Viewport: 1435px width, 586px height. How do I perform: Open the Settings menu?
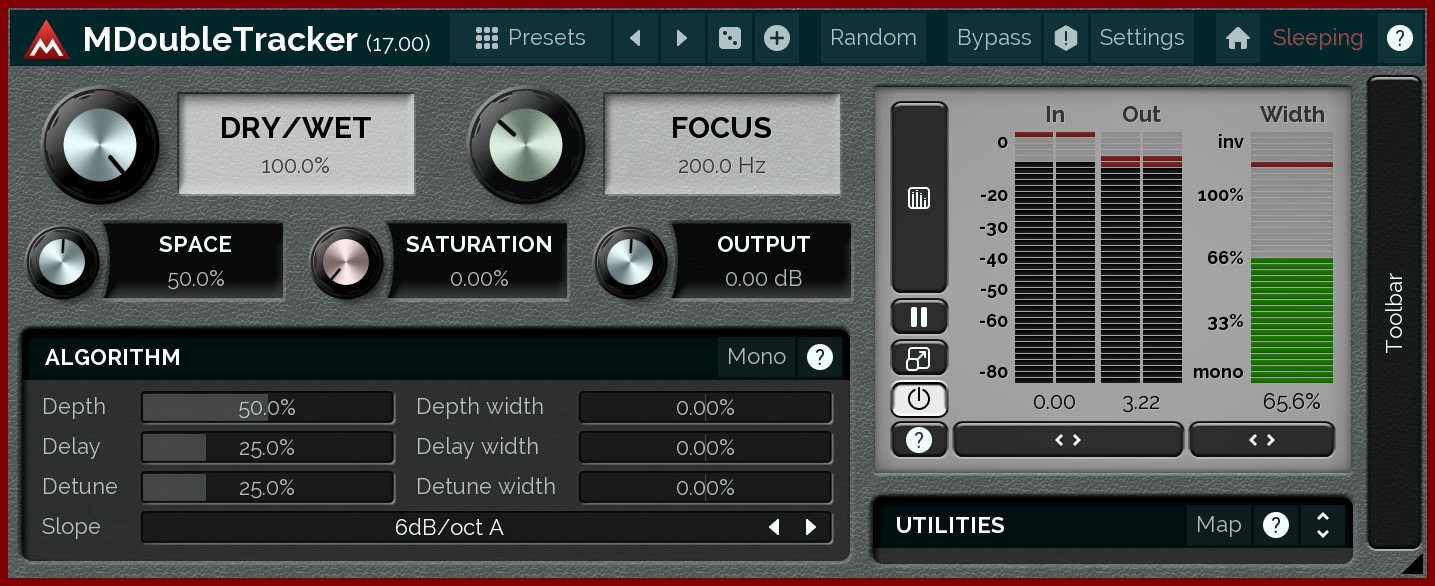[x=1141, y=38]
